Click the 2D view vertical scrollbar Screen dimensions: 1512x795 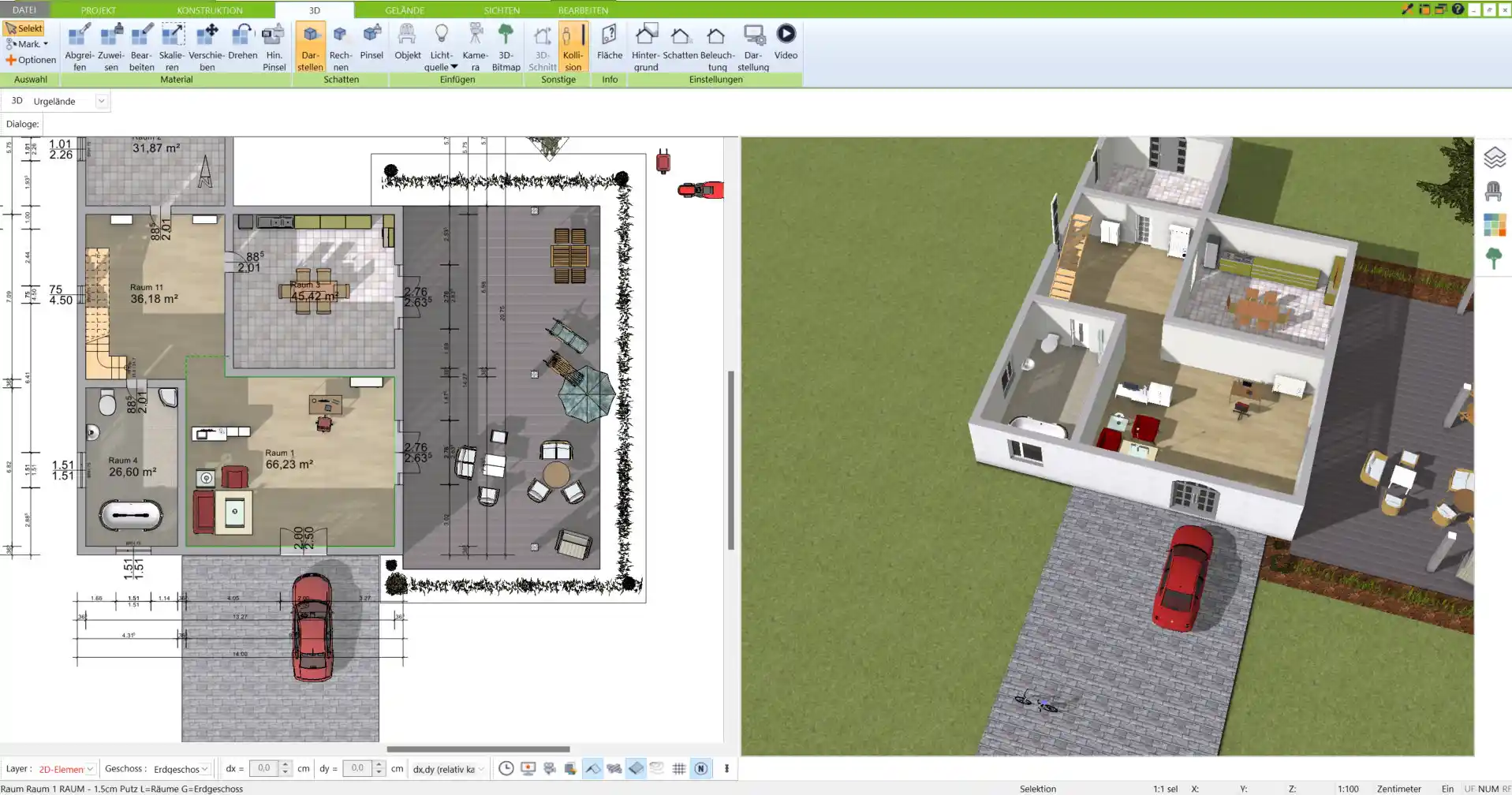point(731,460)
